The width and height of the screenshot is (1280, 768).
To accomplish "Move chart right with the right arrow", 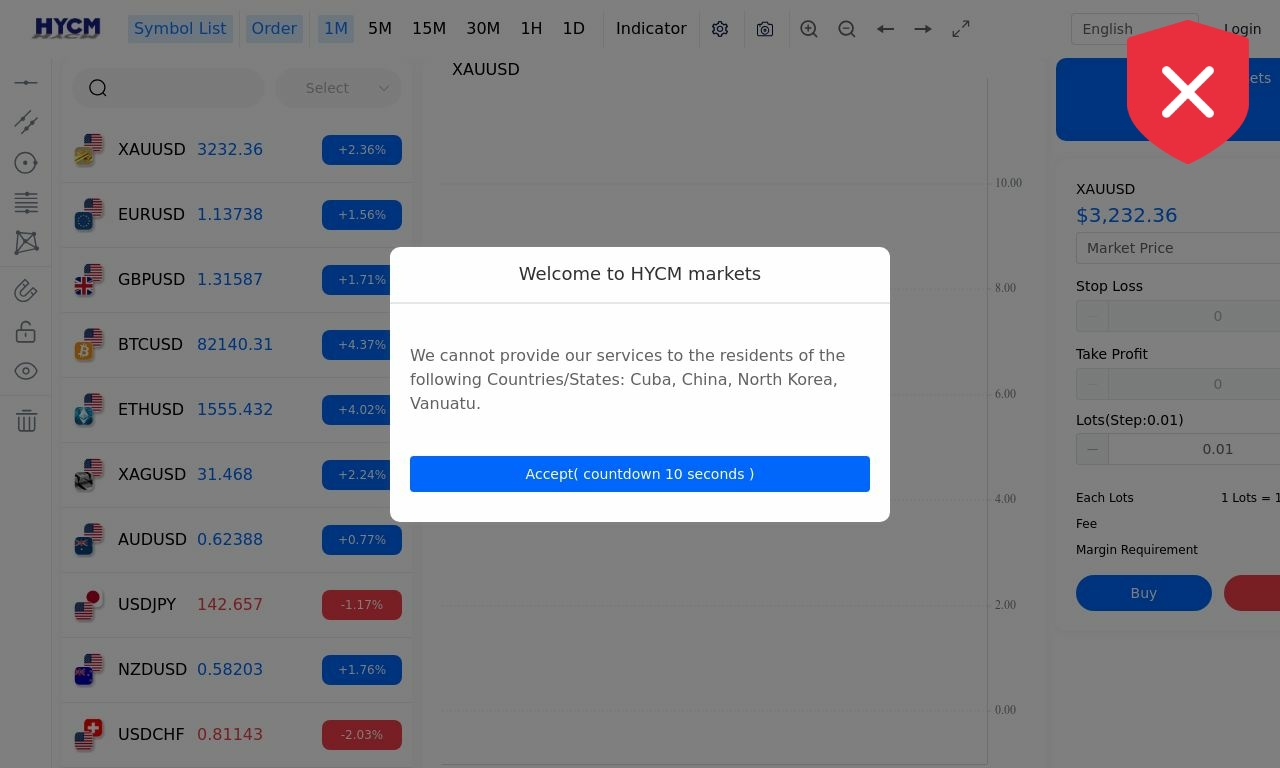I will [923, 29].
